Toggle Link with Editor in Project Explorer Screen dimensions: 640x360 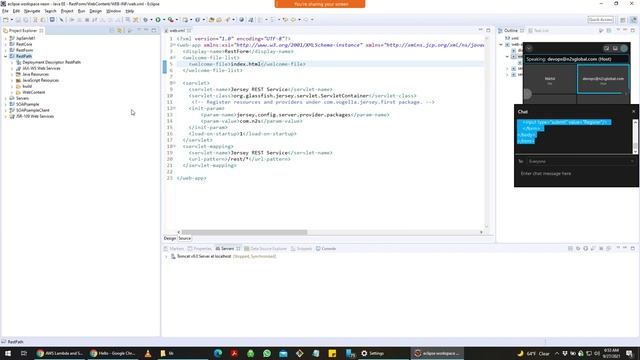pos(120,31)
